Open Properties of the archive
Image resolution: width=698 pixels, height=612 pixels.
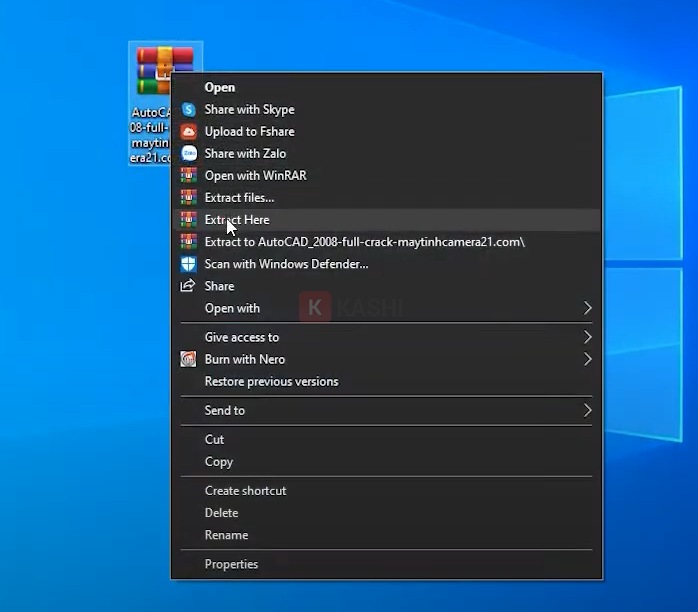(x=386, y=564)
